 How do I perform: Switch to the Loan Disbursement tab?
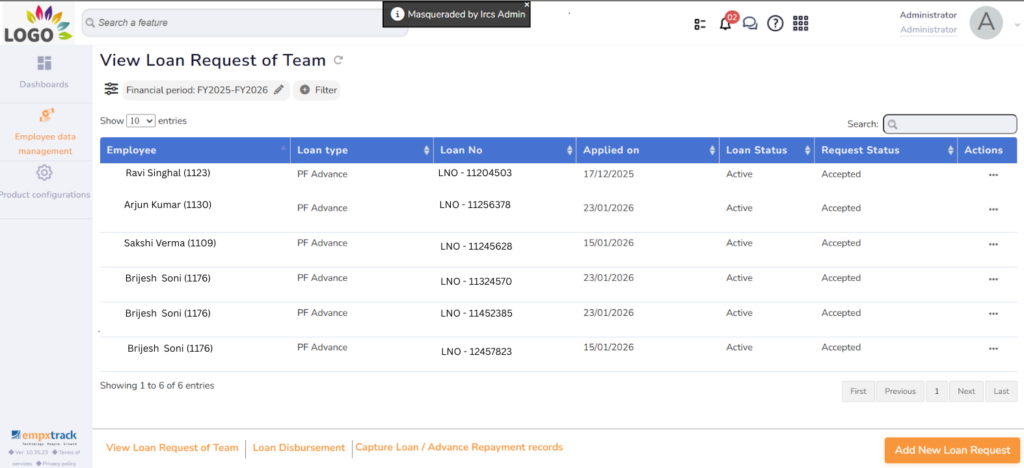[298, 448]
